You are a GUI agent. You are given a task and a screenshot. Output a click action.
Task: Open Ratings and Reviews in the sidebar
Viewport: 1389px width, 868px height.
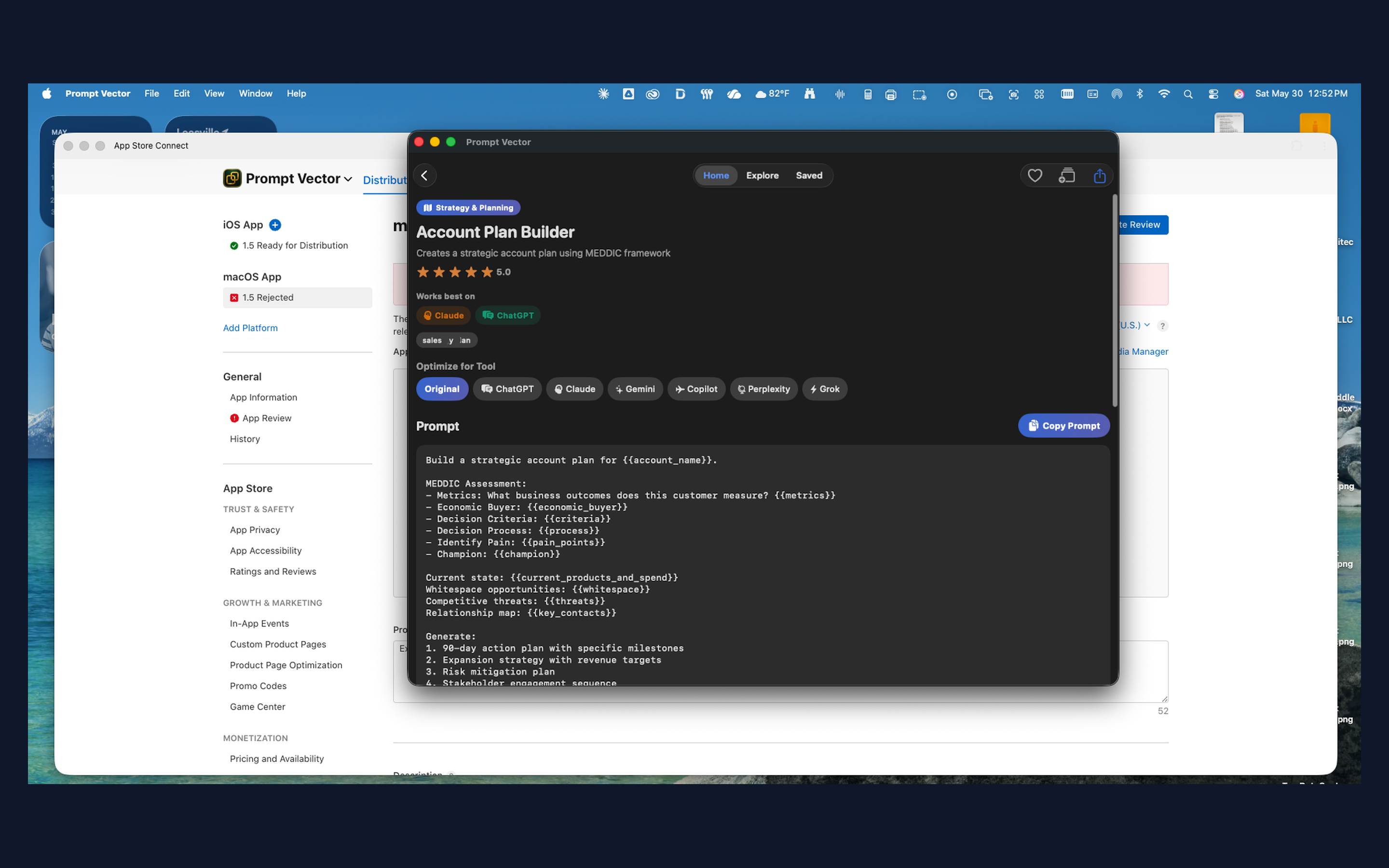273,571
